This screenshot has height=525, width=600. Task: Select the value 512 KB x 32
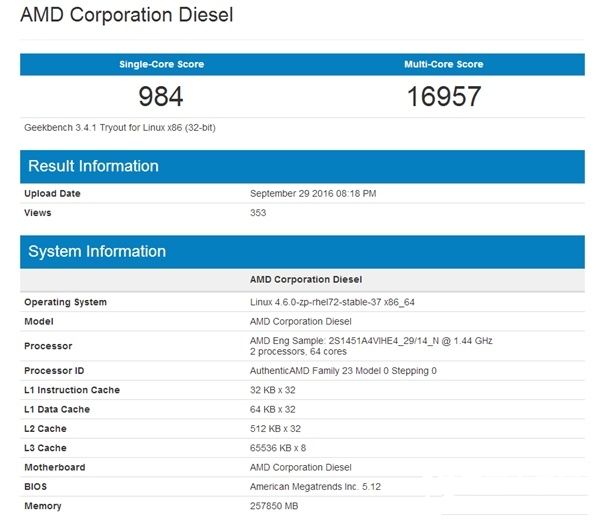tap(275, 429)
